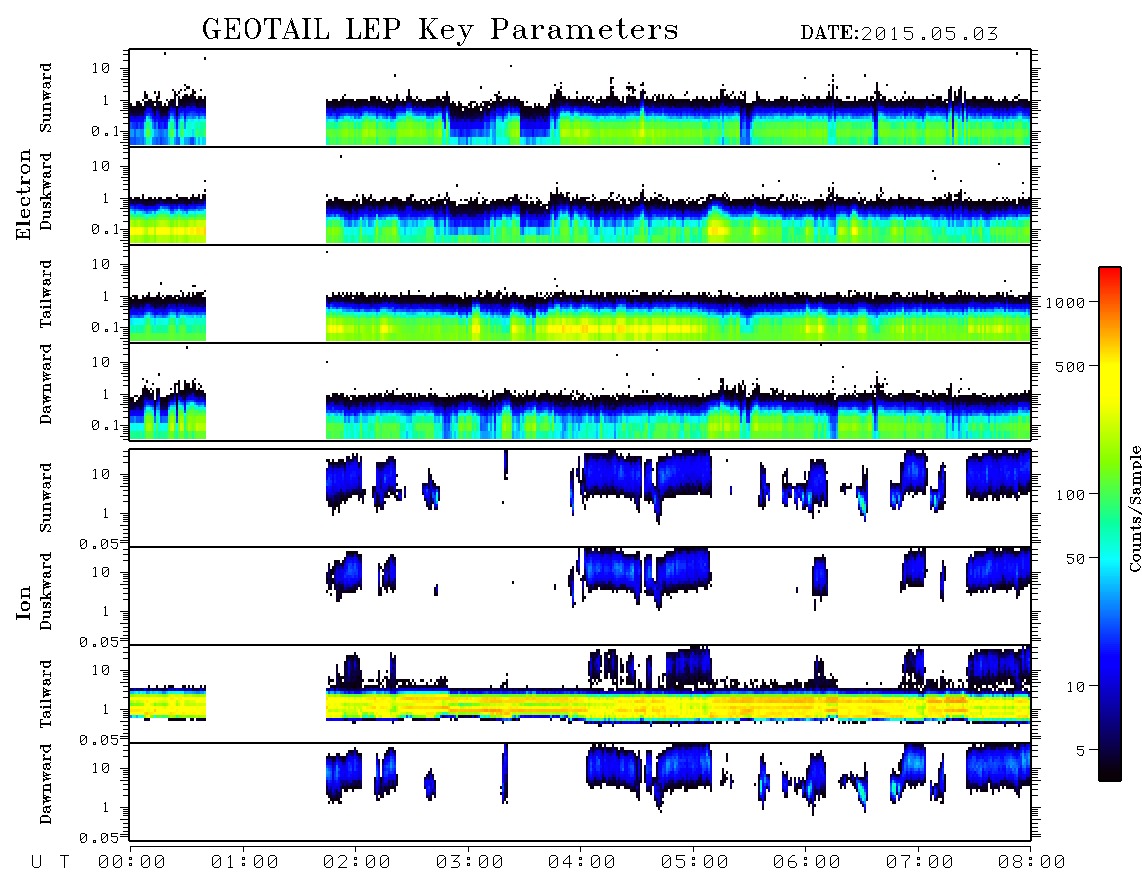Screen dimensions: 1142x880
Task: Click the vertical 'Electron' group label
Action: (23, 195)
